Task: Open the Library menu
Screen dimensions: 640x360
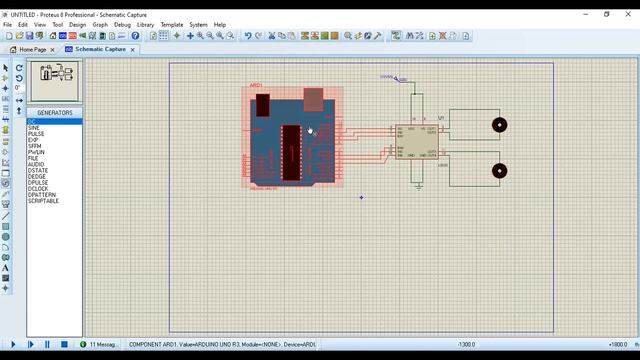Action: 145,24
